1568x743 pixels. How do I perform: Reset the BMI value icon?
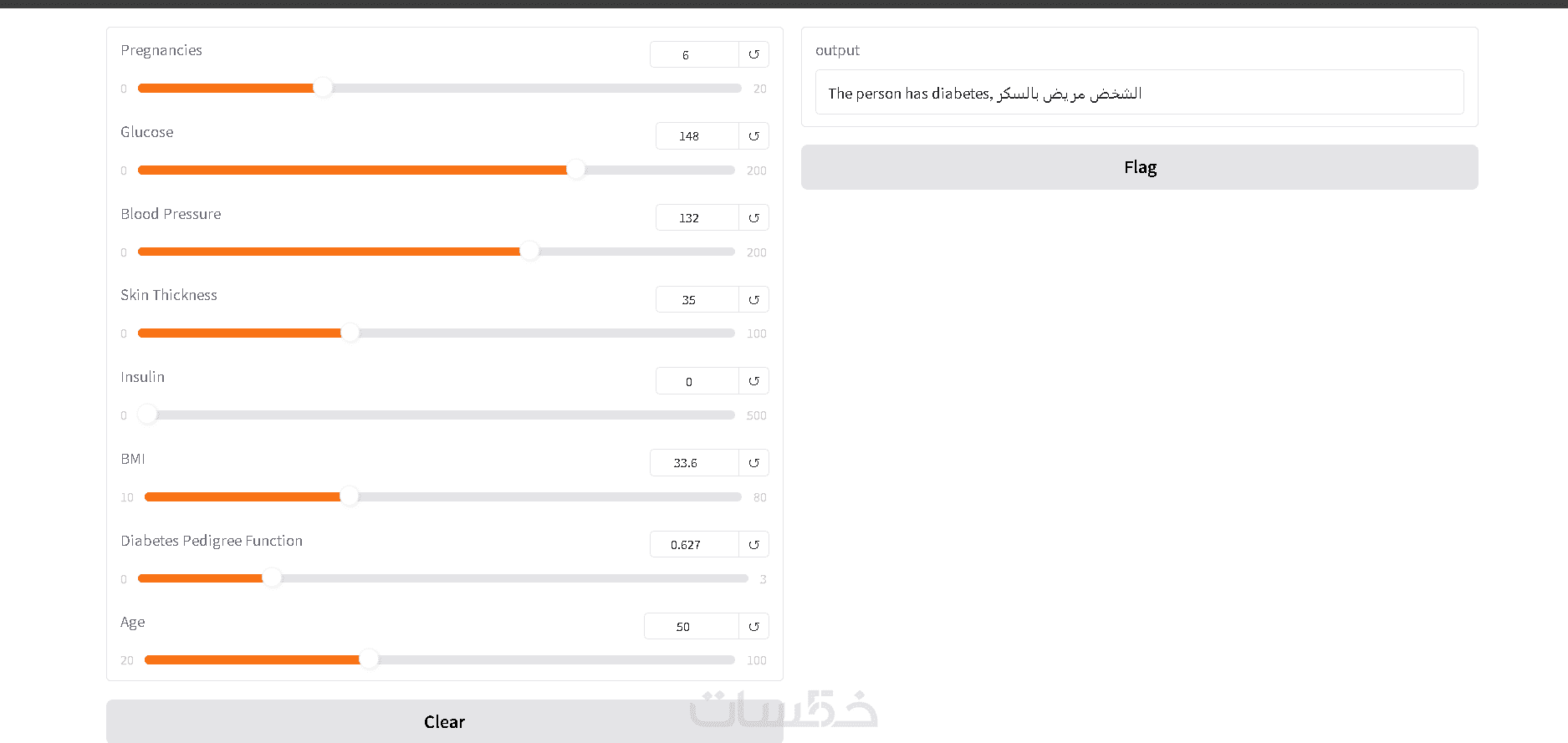[x=753, y=463]
